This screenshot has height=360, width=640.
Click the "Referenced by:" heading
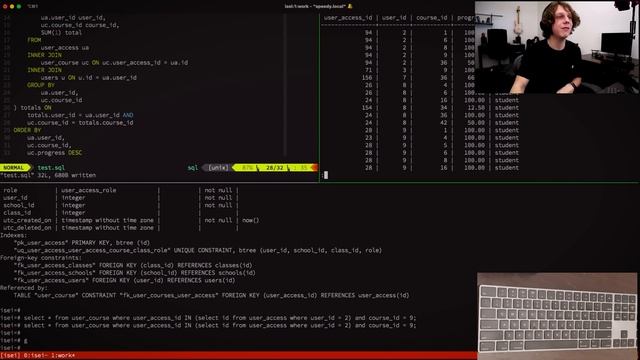coord(24,288)
